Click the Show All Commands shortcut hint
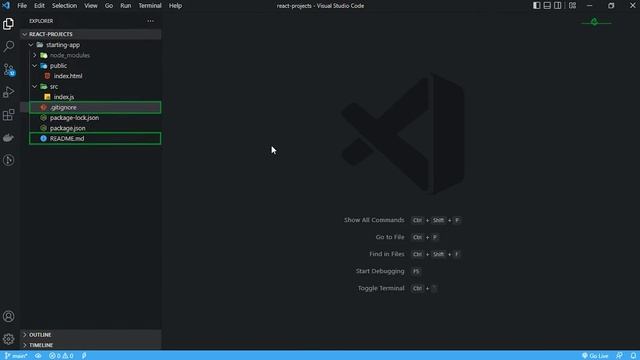640x360 pixels. 402,220
